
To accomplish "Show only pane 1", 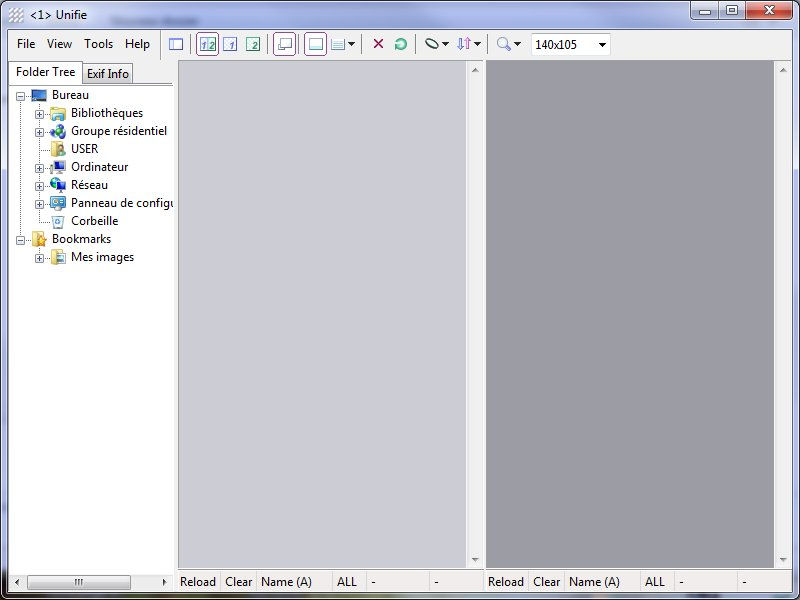I will [230, 44].
